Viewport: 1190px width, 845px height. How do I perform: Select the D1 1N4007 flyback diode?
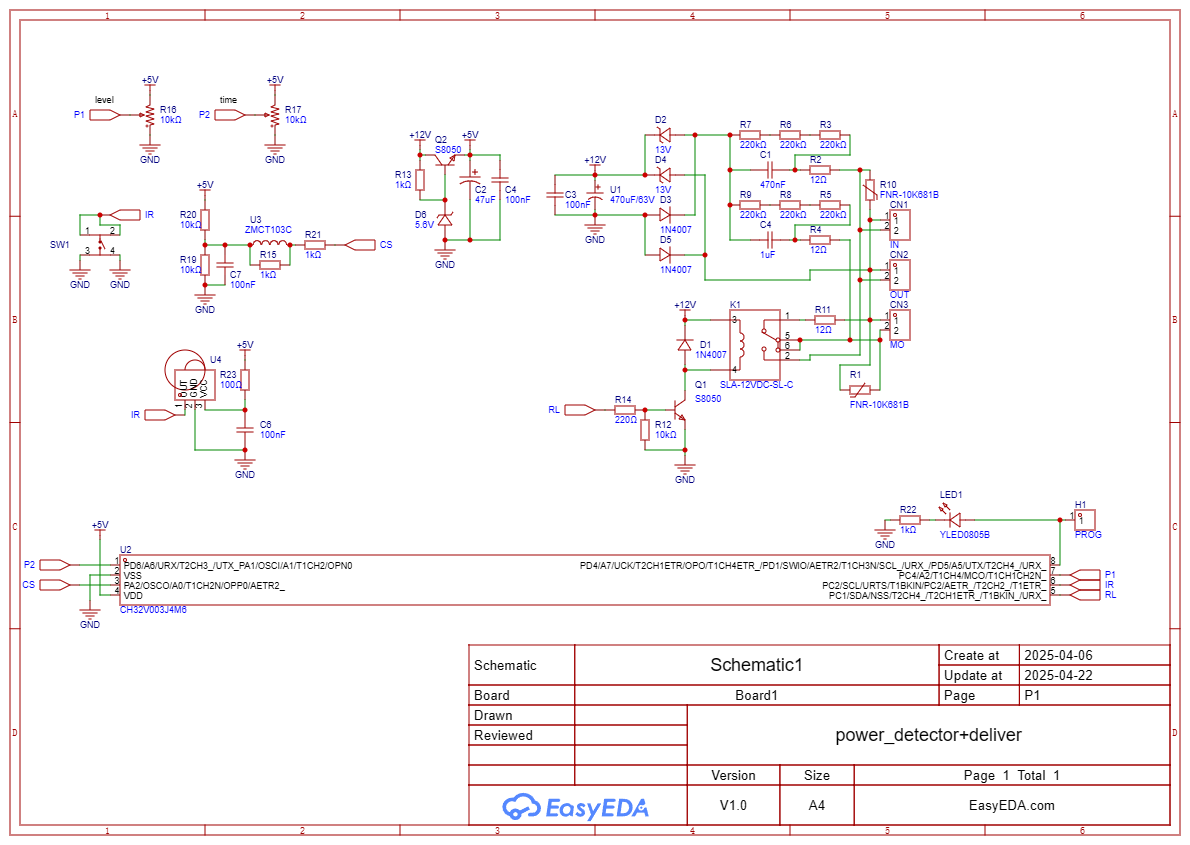pyautogui.click(x=685, y=345)
